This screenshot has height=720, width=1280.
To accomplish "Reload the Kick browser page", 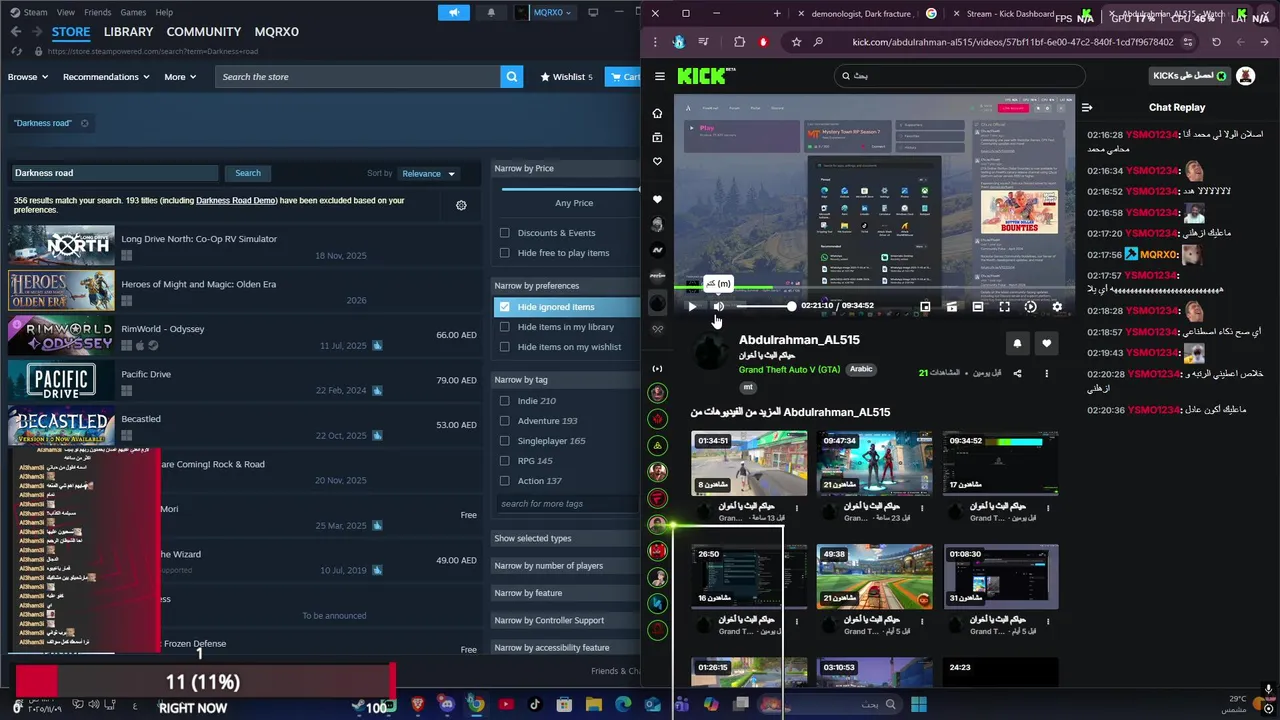I will coord(1216,42).
